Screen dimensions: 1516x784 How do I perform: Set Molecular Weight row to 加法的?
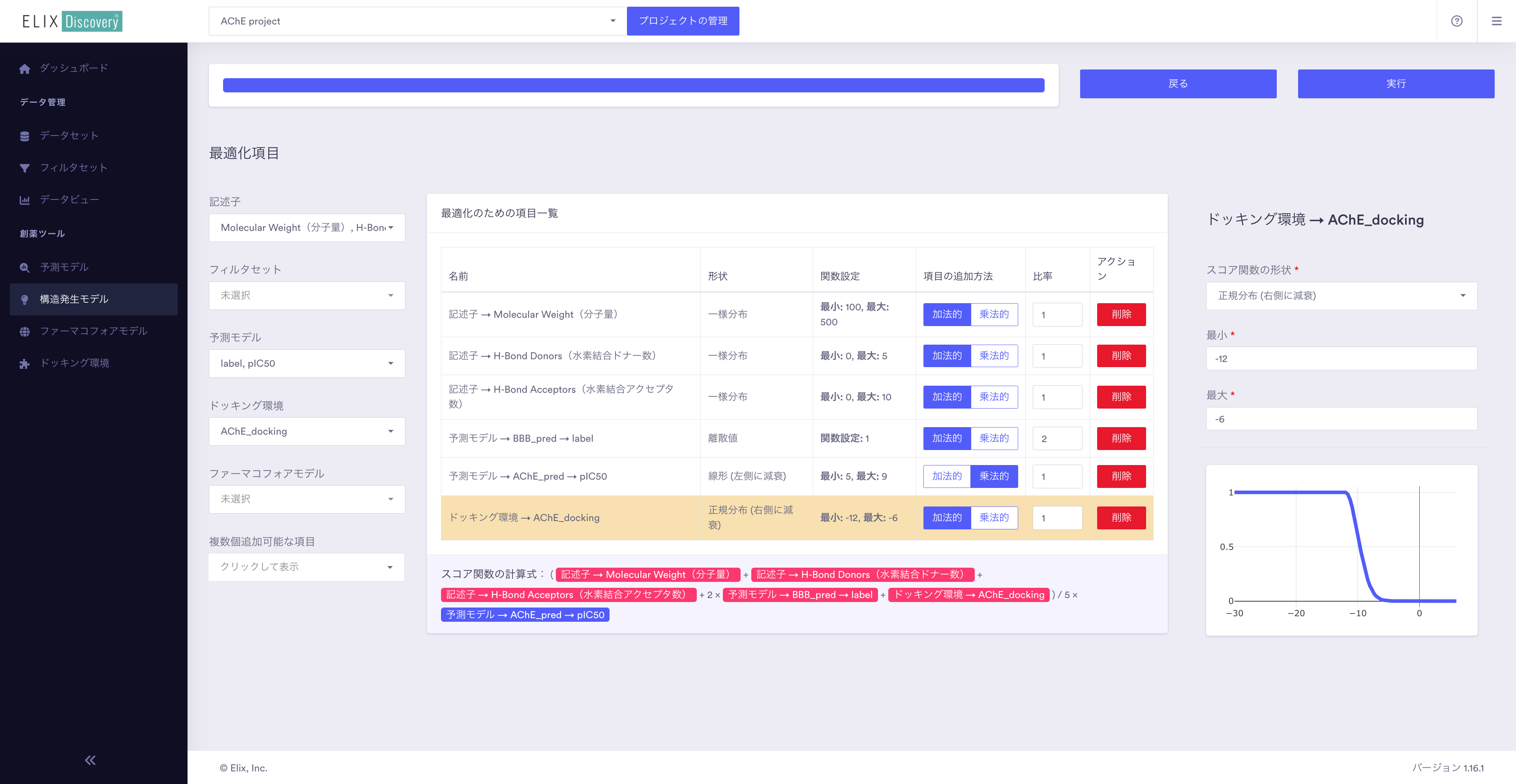tap(946, 314)
